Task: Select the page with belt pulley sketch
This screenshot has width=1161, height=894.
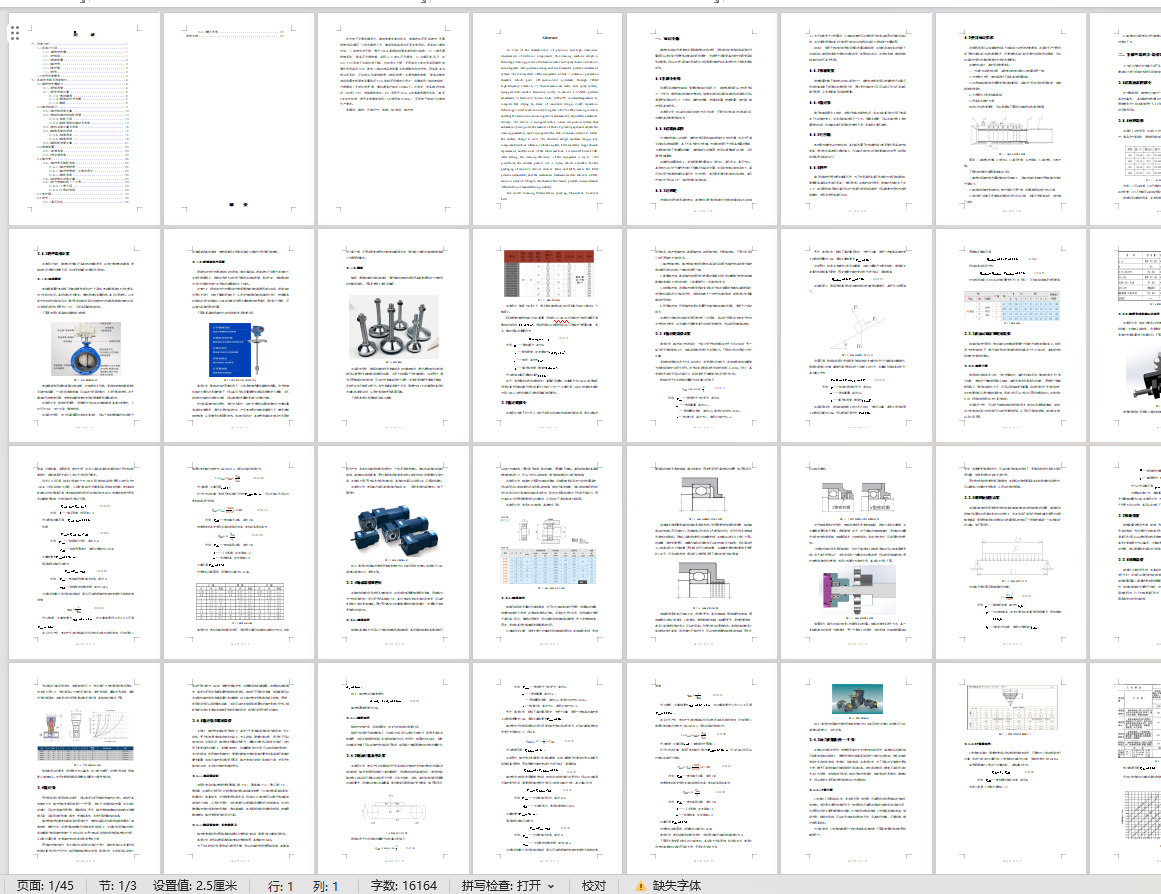Action: coord(393,769)
